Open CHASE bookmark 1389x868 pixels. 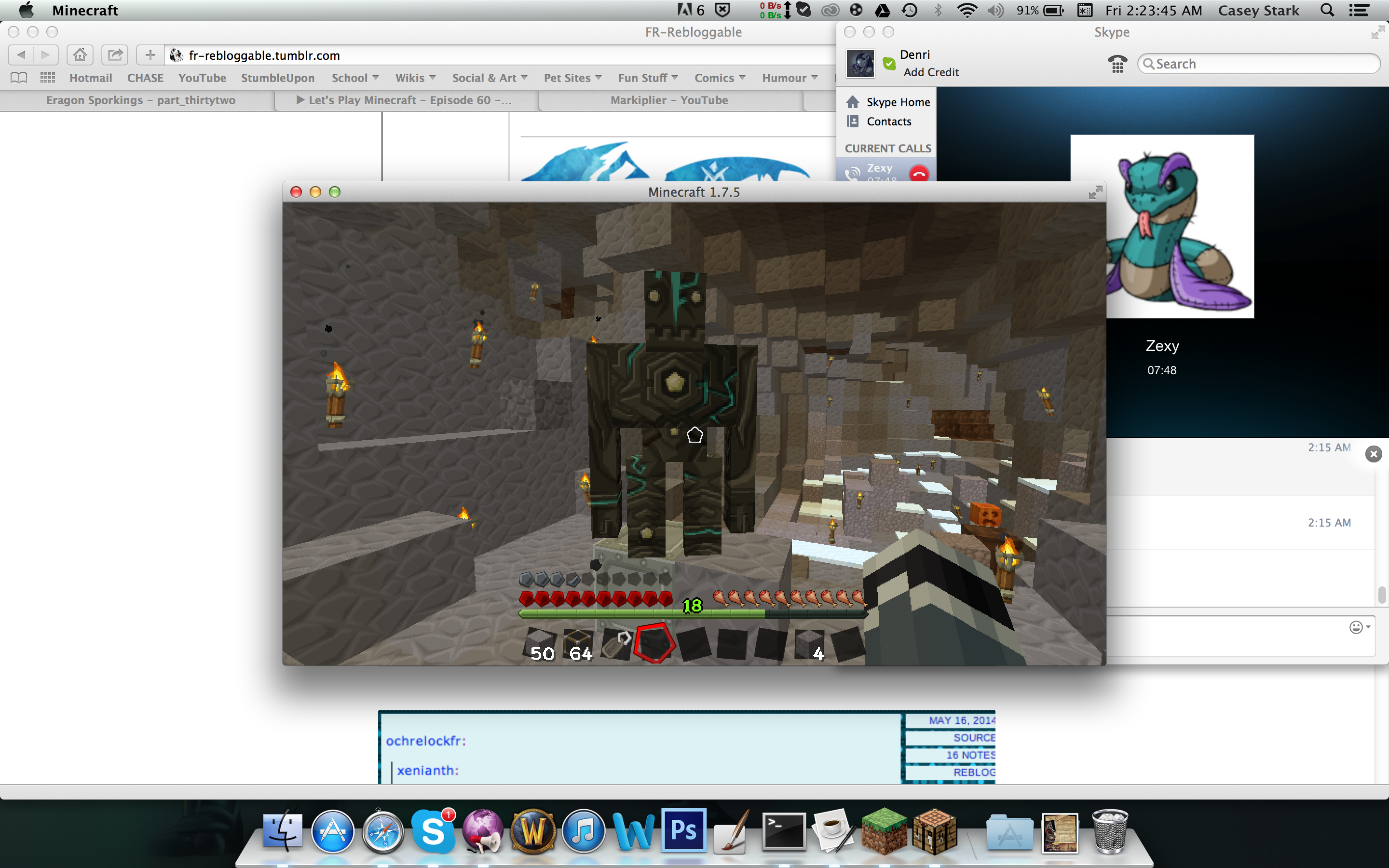(145, 78)
